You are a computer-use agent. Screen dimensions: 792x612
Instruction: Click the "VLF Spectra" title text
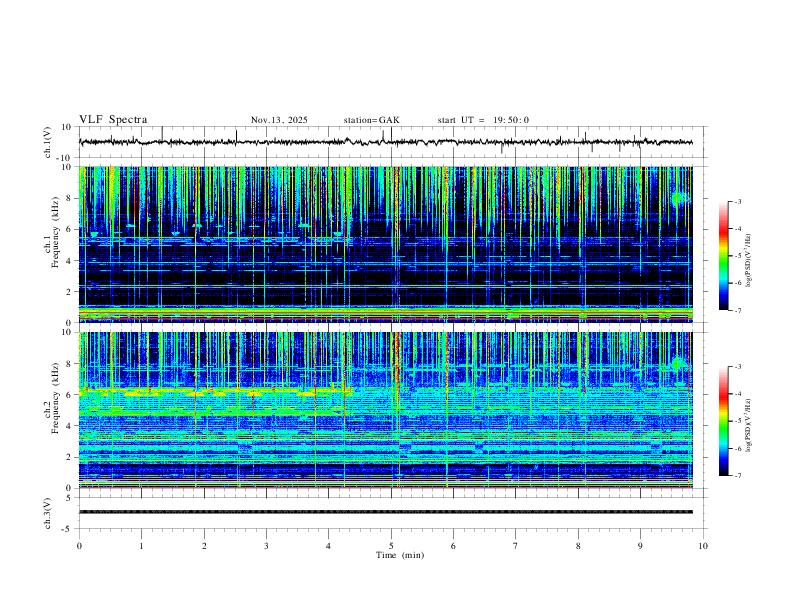click(x=113, y=120)
